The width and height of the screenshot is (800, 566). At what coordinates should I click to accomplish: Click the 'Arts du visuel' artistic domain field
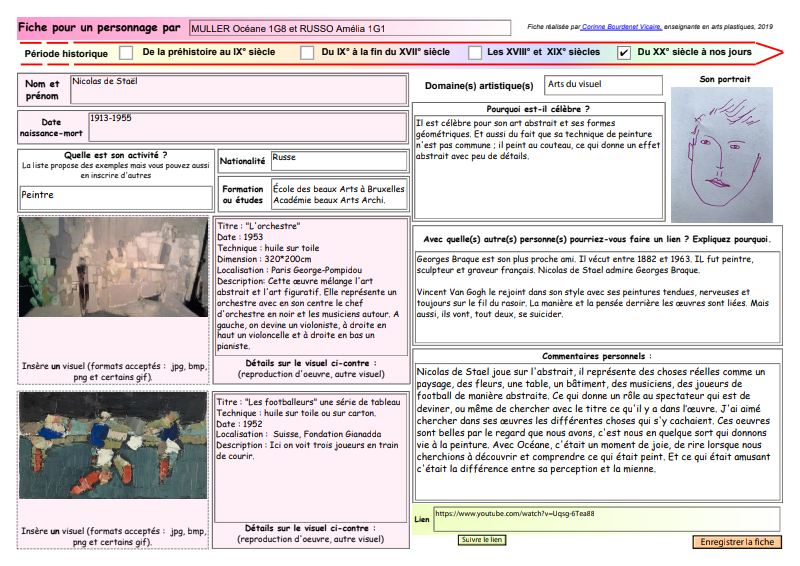(603, 86)
